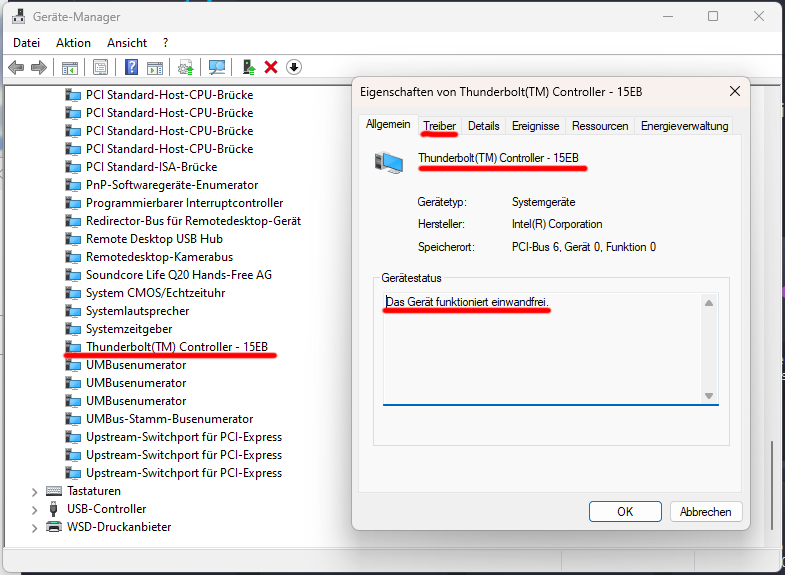Viewport: 785px width, 575px height.
Task: Select Soundcore Life Q20 Hands-Free AG device
Action: (x=178, y=275)
